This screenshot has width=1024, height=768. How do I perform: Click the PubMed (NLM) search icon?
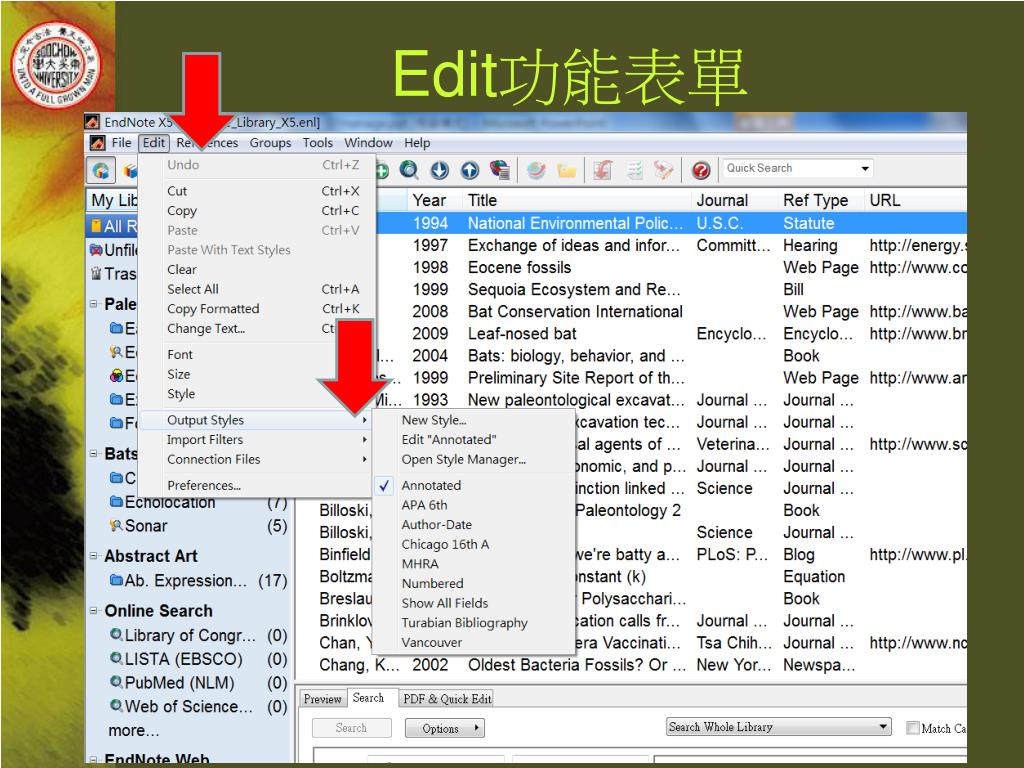pyautogui.click(x=116, y=682)
